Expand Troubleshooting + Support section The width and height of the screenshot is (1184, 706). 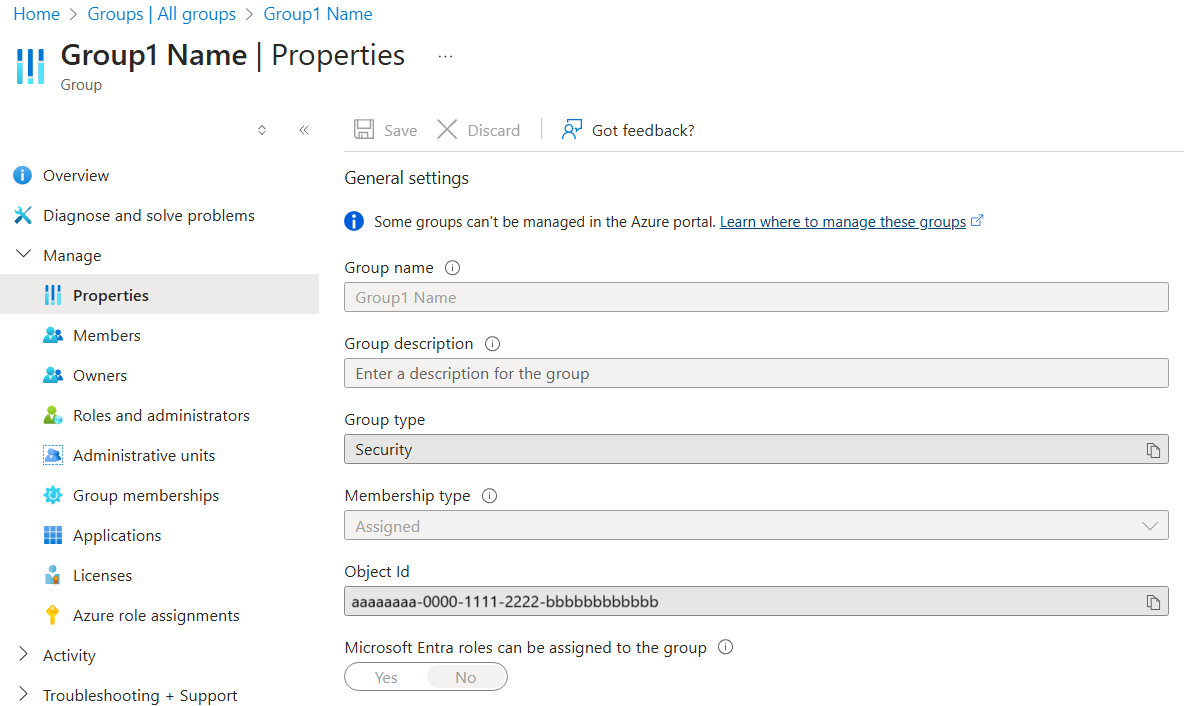coord(24,695)
